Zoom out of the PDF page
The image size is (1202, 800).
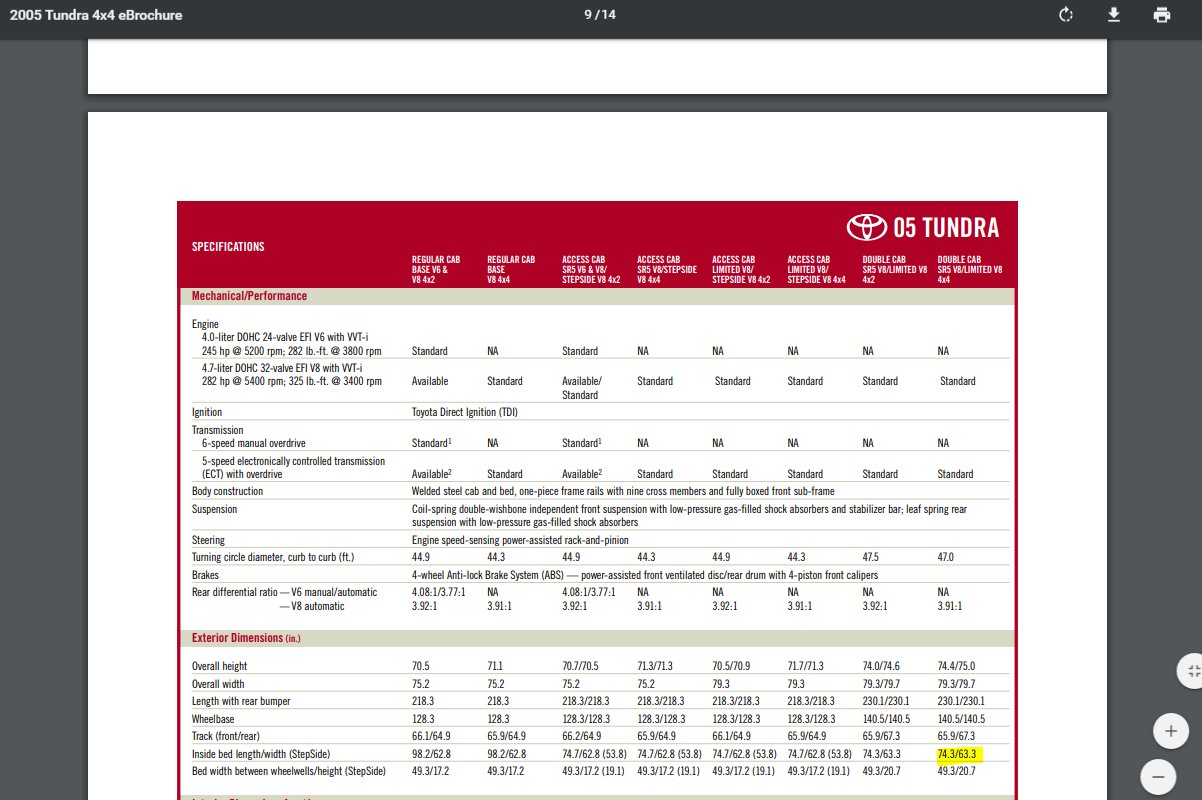tap(1157, 775)
